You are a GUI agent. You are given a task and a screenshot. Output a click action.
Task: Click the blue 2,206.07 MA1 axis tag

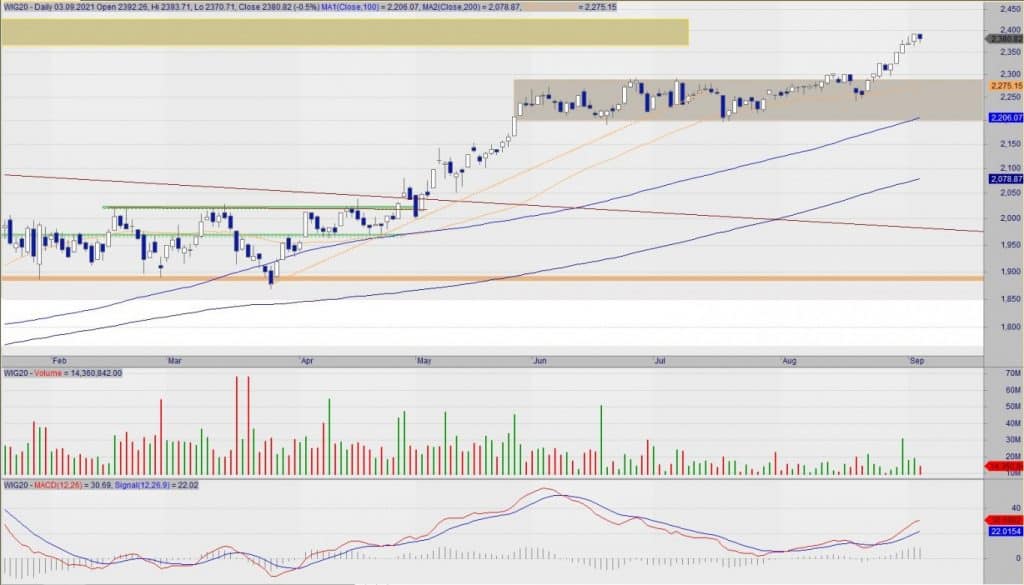1004,118
